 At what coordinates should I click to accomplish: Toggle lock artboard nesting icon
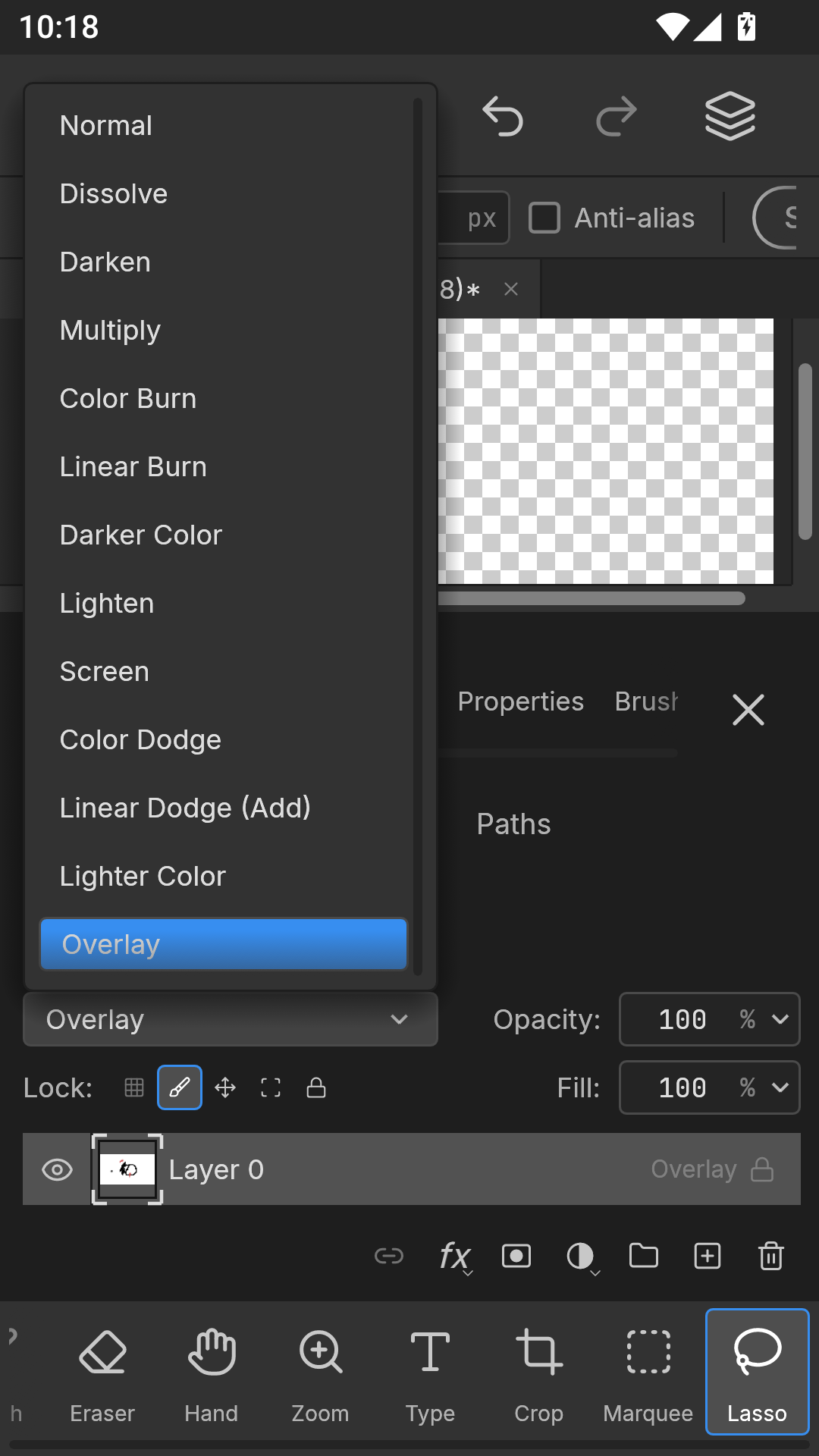(x=271, y=1087)
